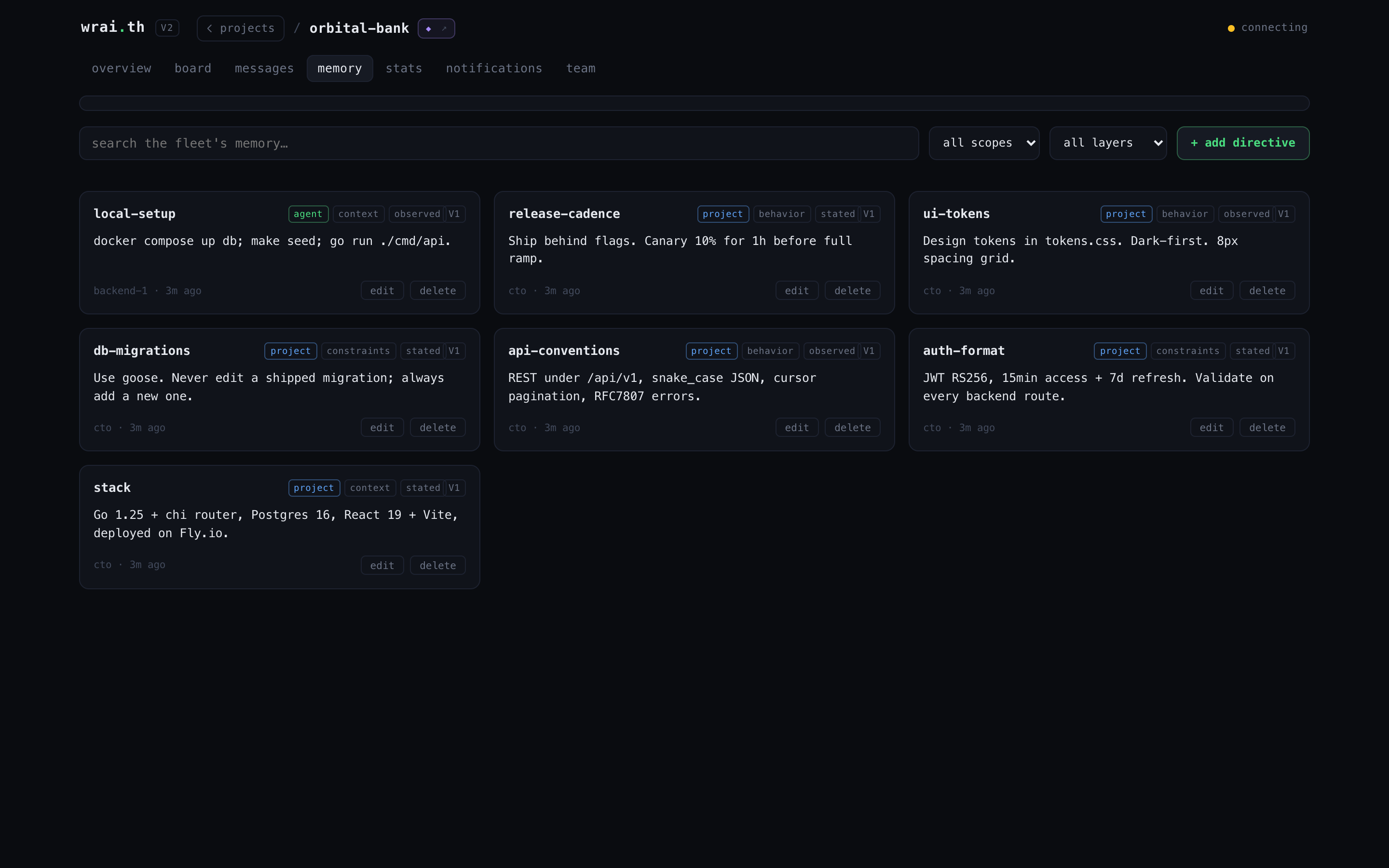Open the stats tab

[x=404, y=68]
